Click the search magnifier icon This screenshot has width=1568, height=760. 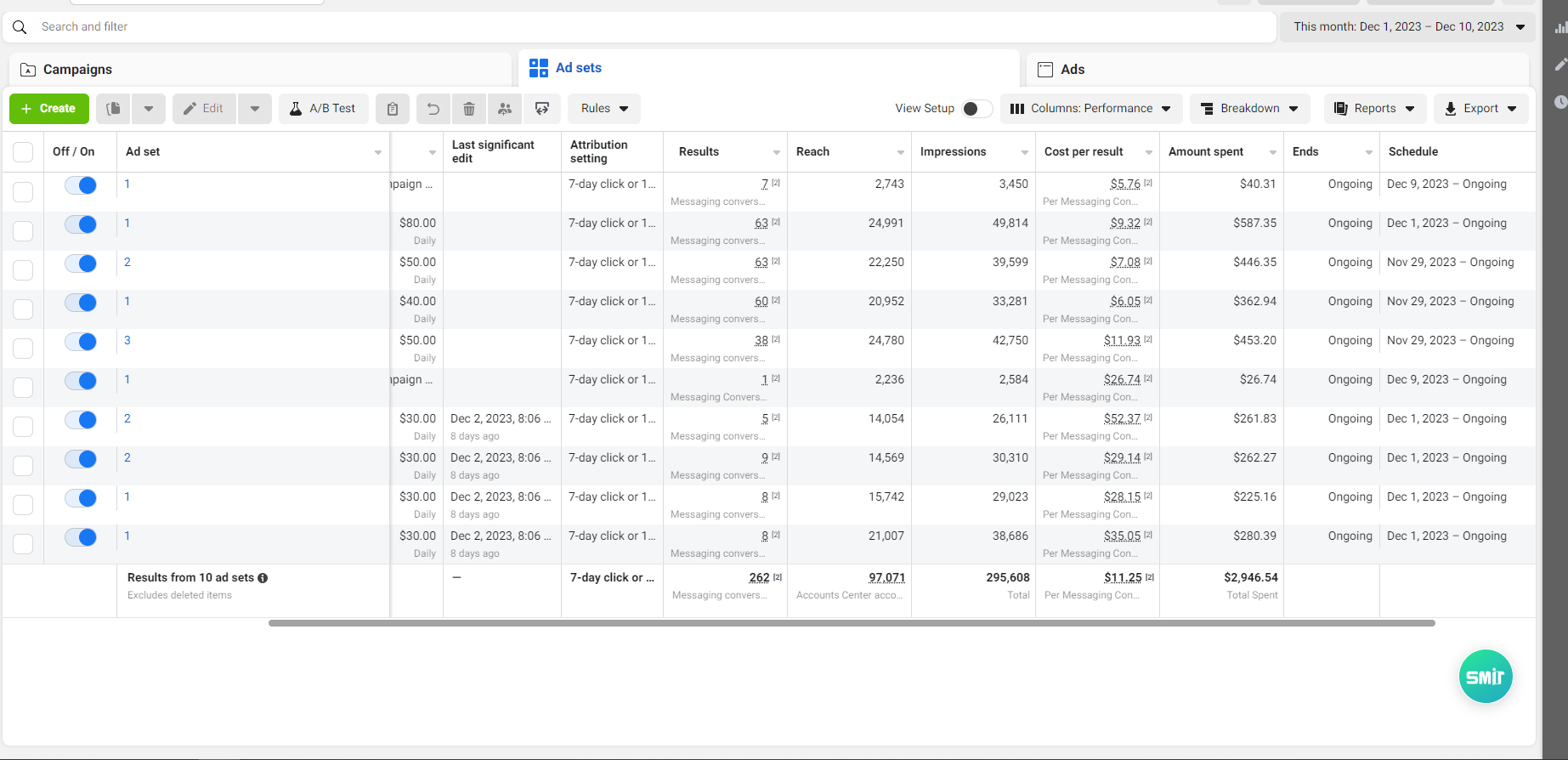tap(20, 27)
